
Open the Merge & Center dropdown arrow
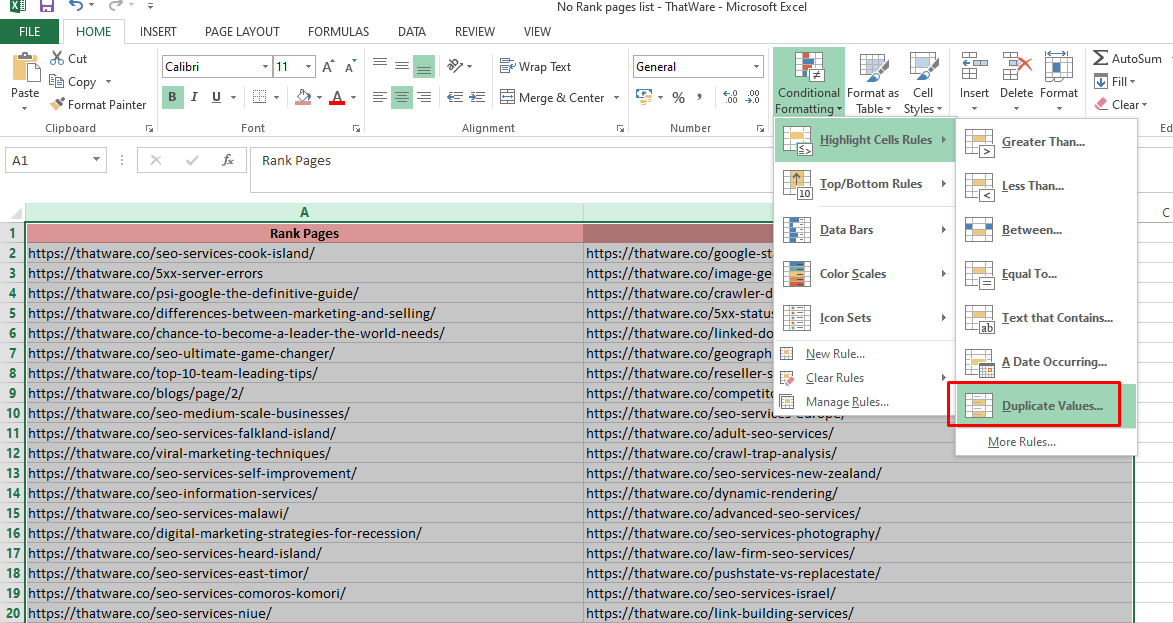click(616, 97)
